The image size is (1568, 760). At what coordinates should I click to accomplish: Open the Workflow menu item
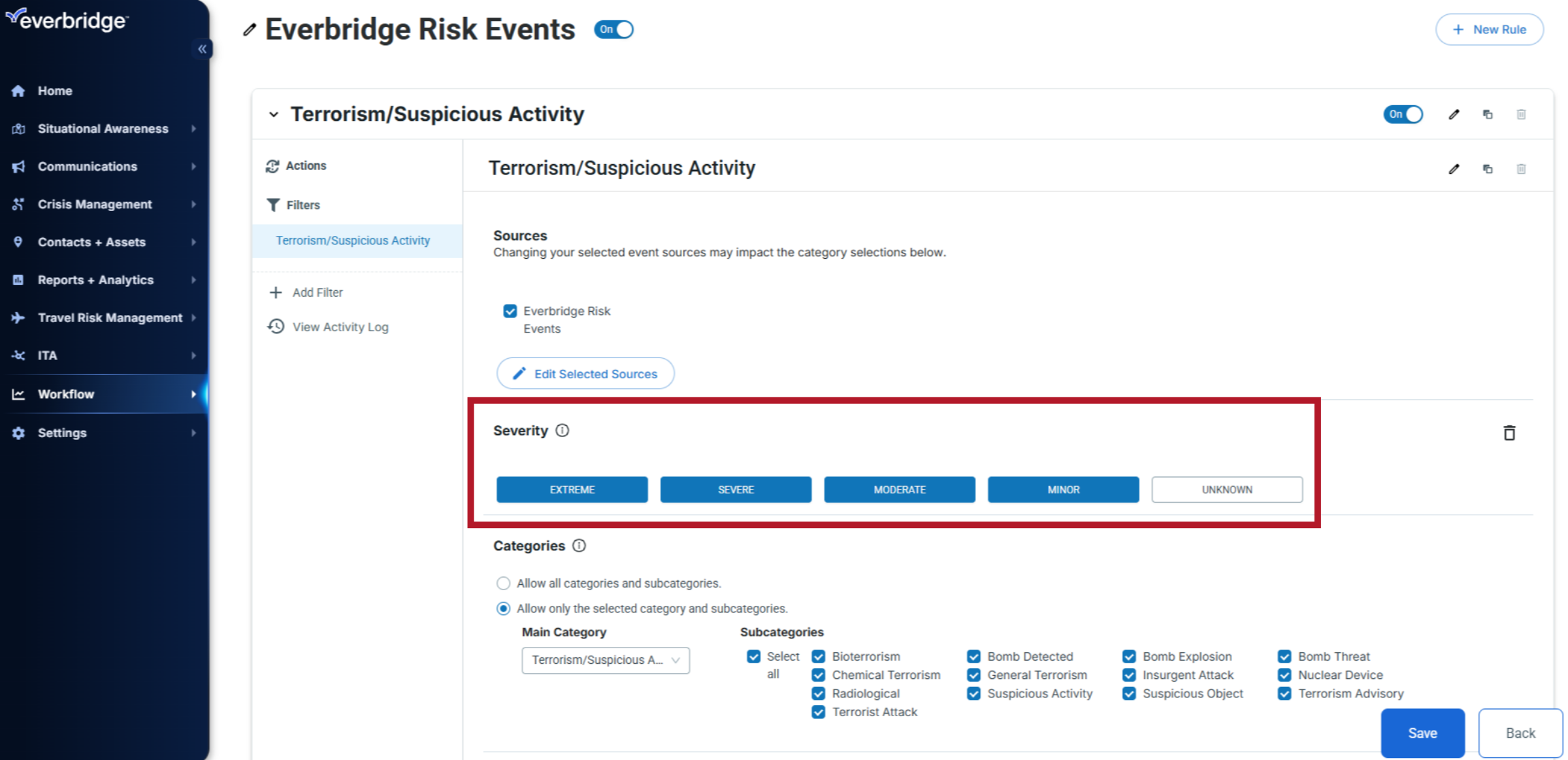tap(66, 394)
